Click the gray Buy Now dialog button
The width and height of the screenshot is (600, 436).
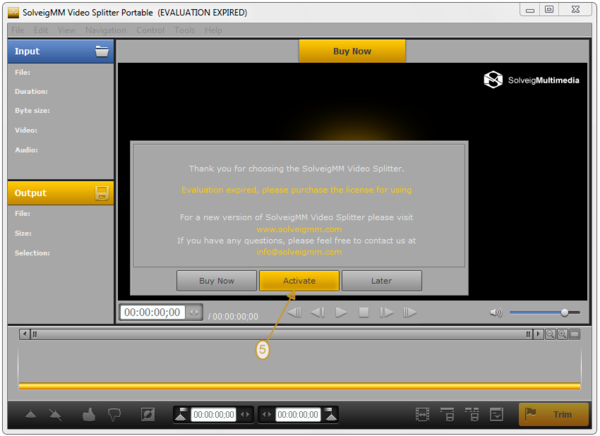tap(217, 281)
